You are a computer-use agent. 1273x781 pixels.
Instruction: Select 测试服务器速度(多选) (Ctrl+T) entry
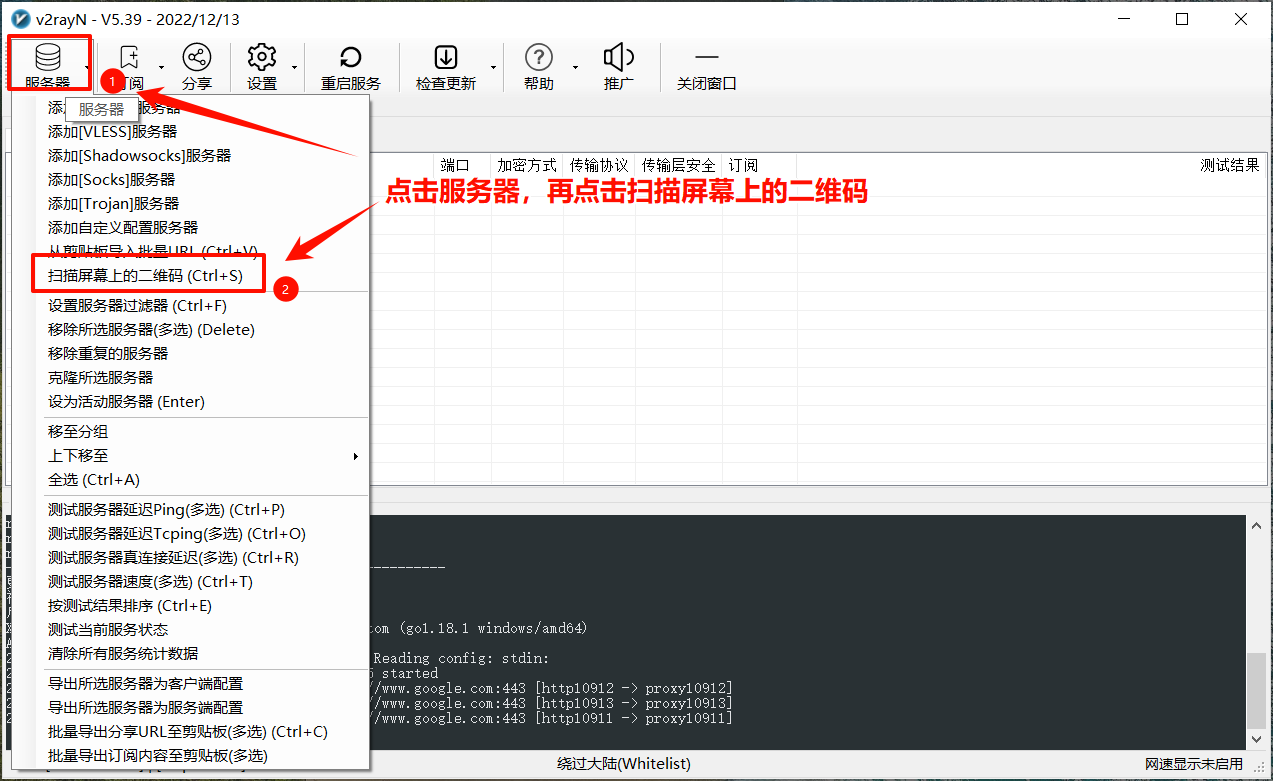pos(150,581)
